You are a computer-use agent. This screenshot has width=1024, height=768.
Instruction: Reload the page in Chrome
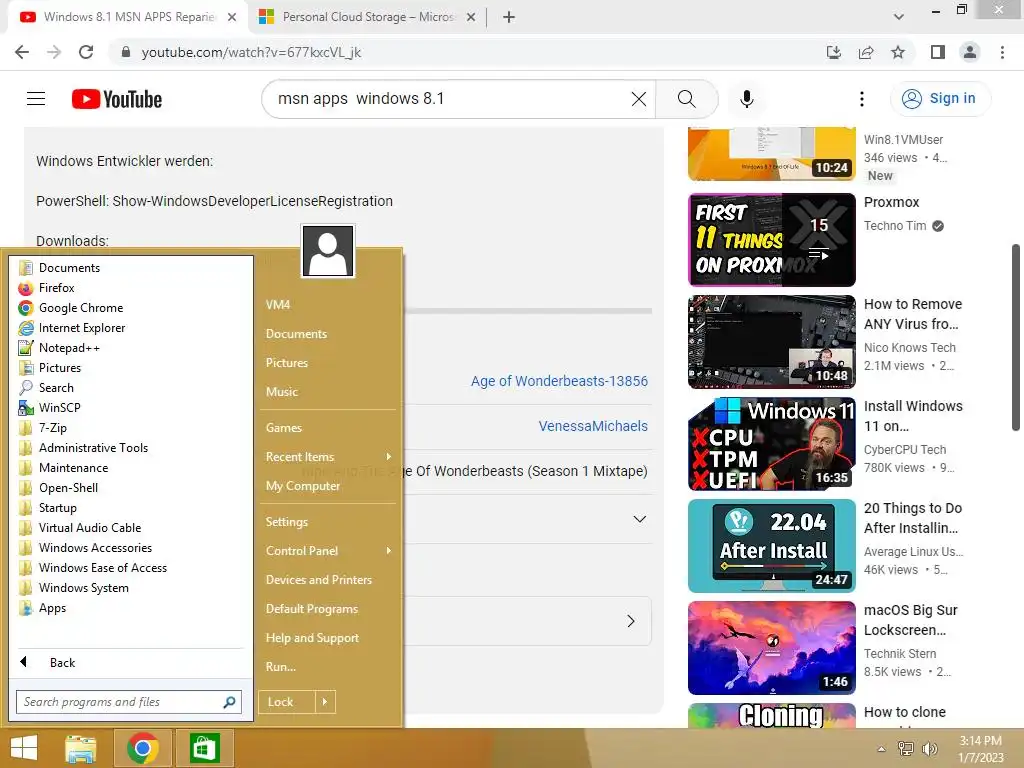(86, 52)
